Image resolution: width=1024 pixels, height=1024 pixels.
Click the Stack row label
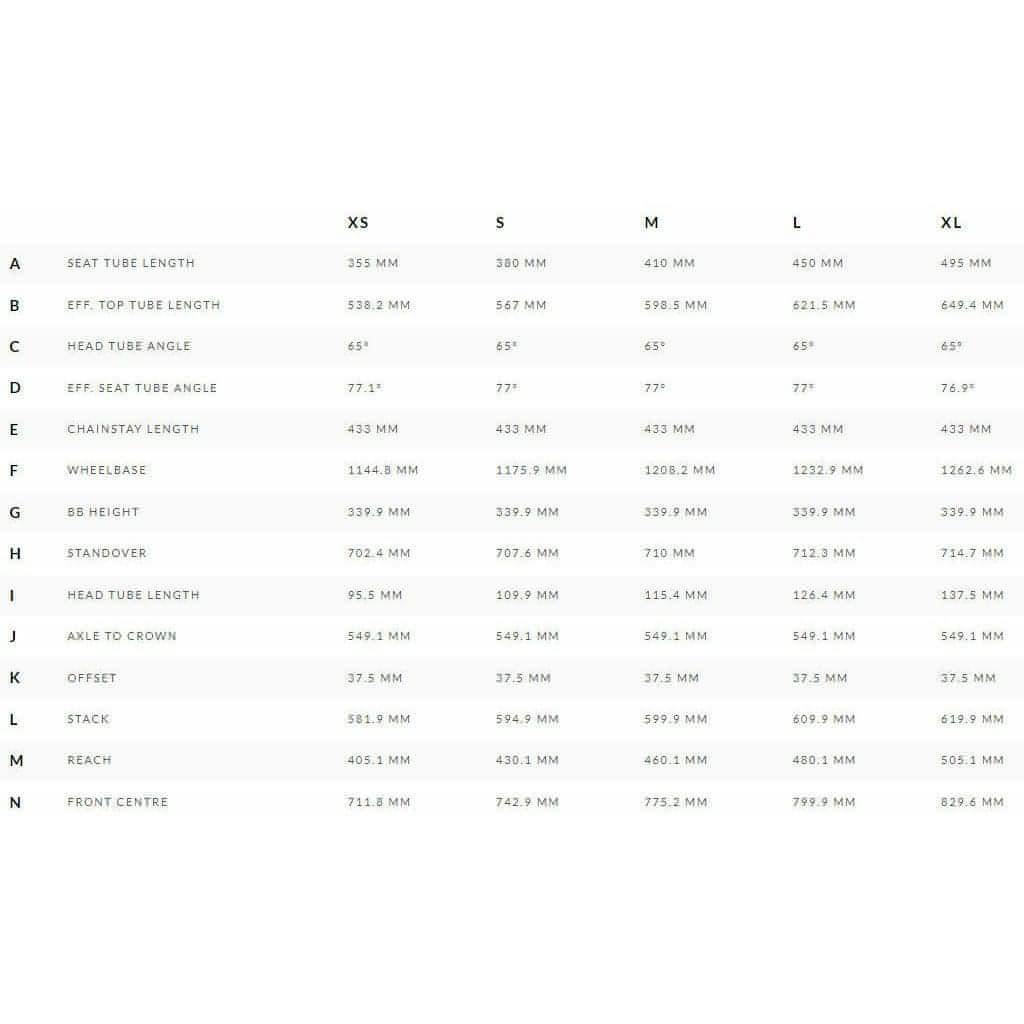point(88,719)
